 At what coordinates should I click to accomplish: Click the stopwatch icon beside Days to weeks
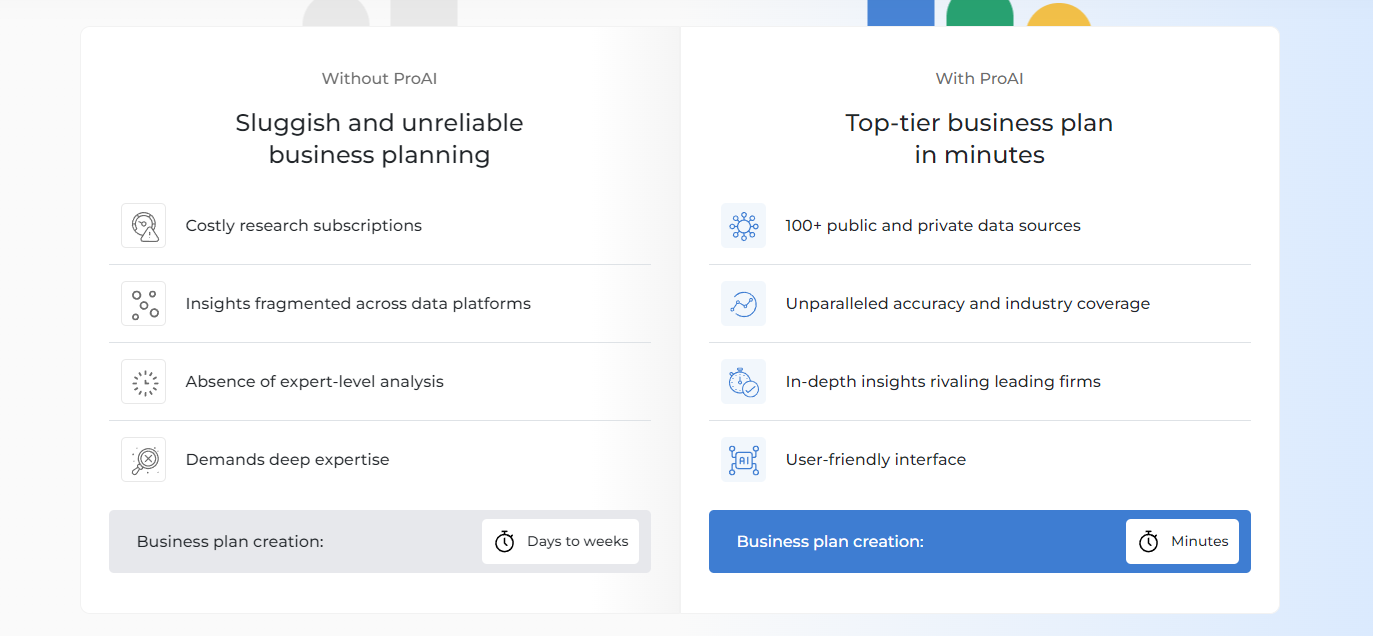point(505,542)
